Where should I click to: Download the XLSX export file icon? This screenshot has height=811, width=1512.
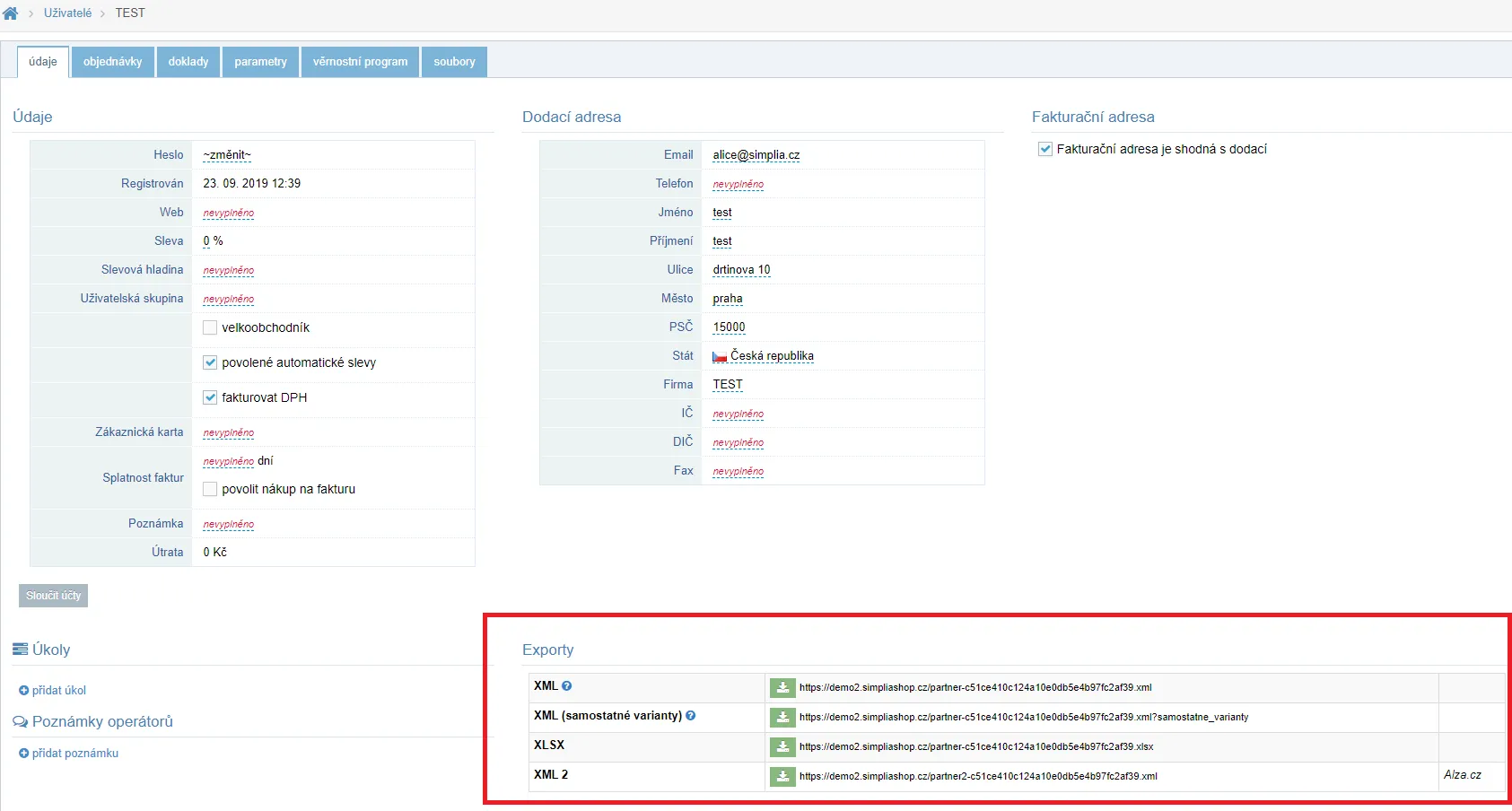pyautogui.click(x=782, y=747)
